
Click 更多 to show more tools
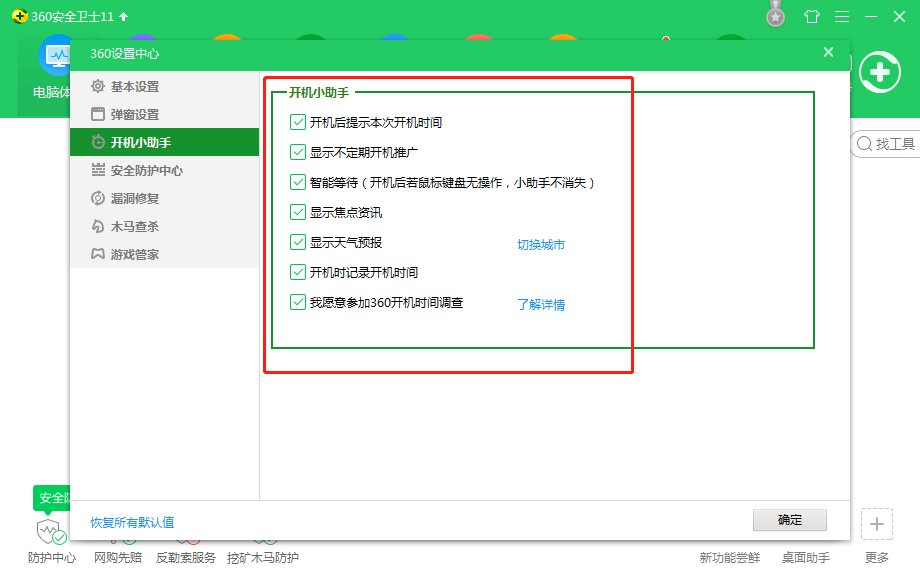[x=876, y=557]
